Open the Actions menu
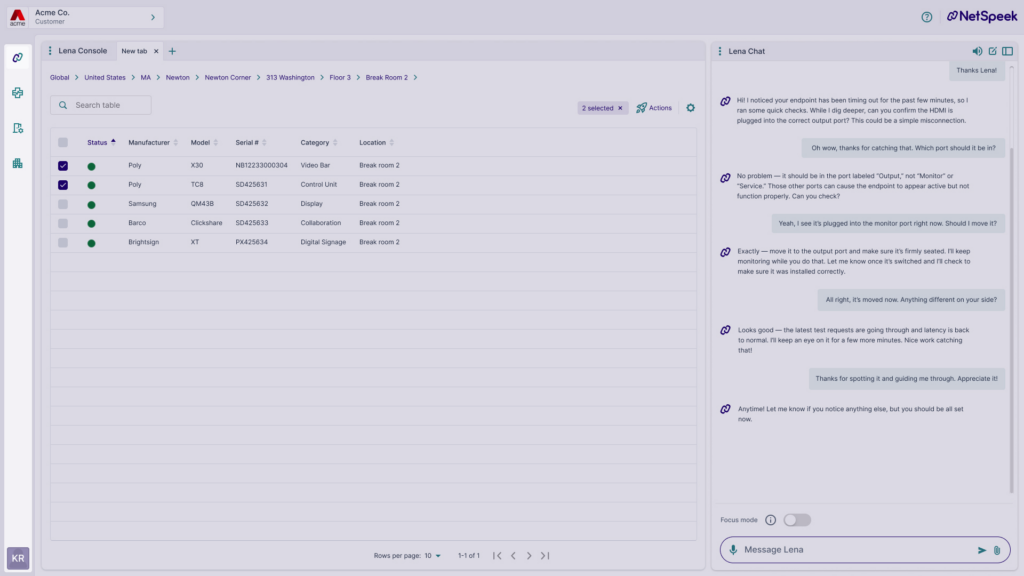 coord(654,108)
